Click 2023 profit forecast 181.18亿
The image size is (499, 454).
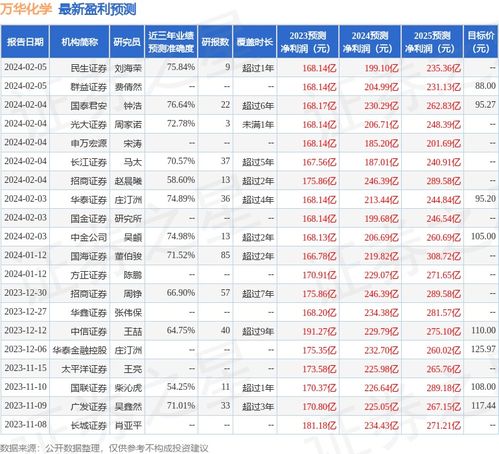[319, 426]
